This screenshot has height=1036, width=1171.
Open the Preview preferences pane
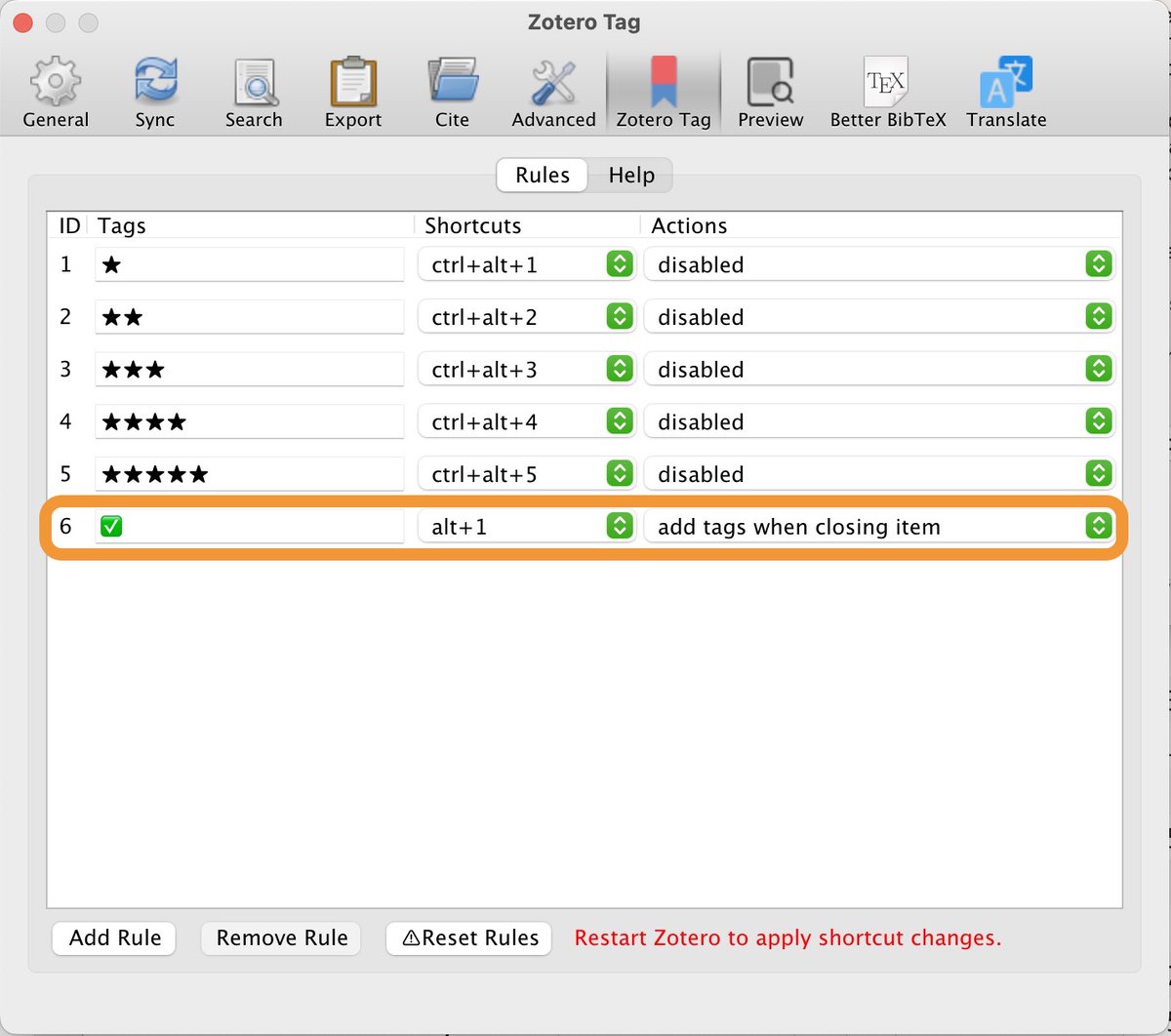click(x=770, y=95)
